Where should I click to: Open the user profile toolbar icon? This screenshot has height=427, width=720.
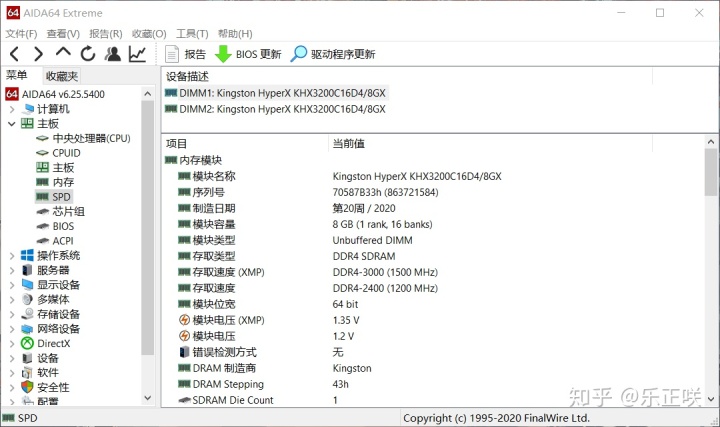point(112,54)
